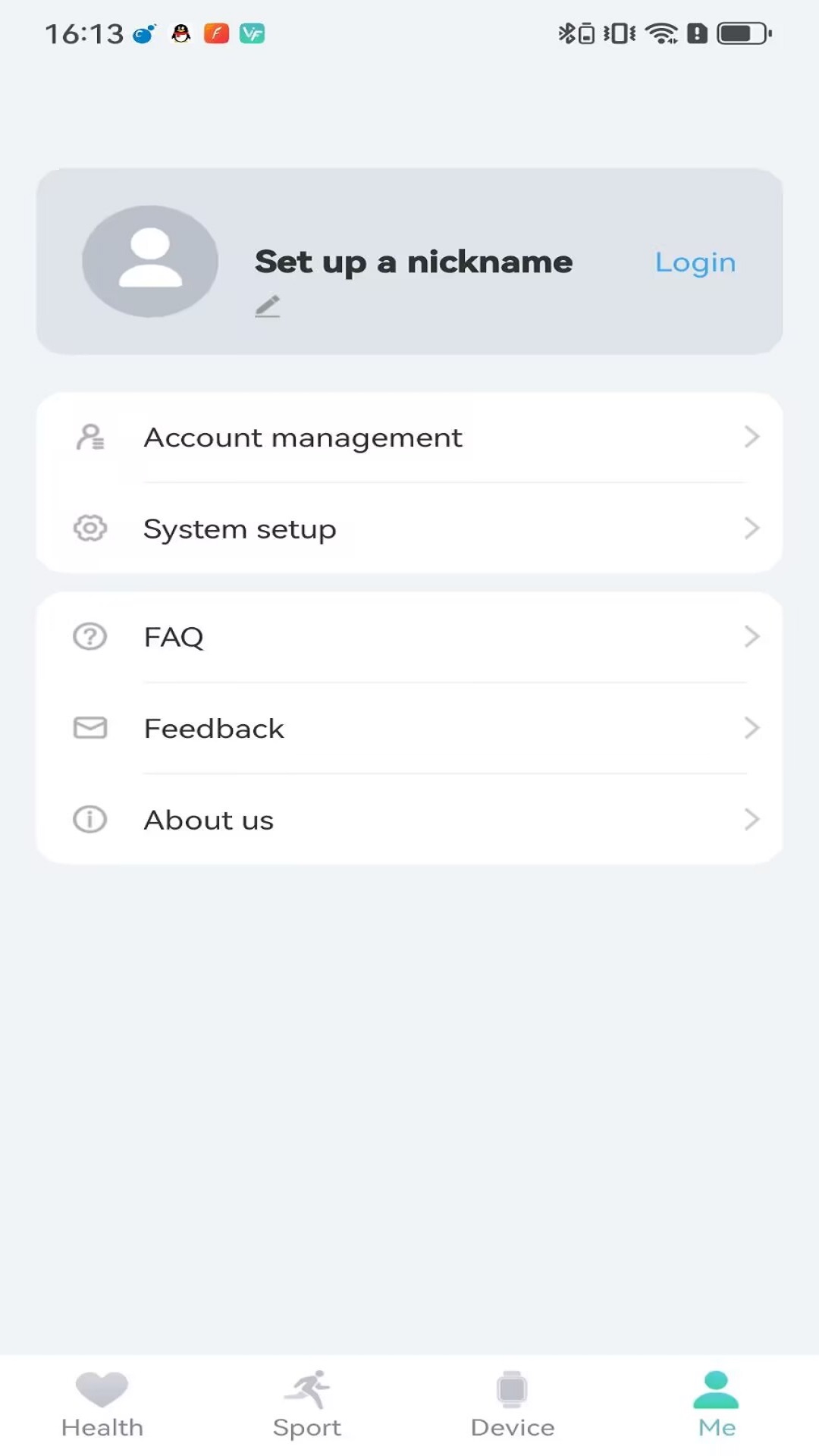Tap the profile avatar placeholder
Screen dimensions: 819x1456
pos(150,262)
